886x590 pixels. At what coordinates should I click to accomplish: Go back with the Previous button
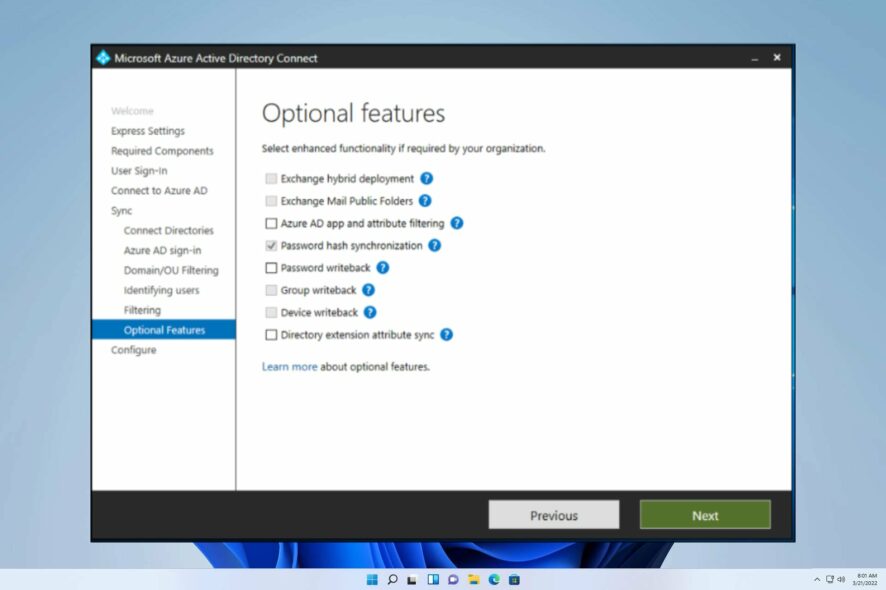tap(554, 515)
